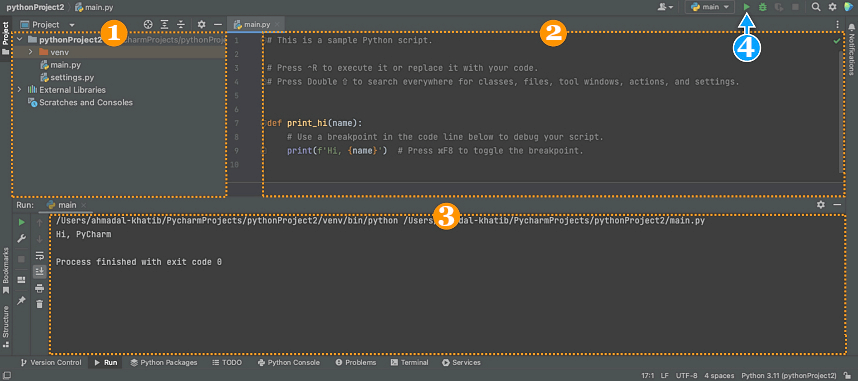This screenshot has width=858, height=381.
Task: Open Search Everywhere magnifier icon
Action: point(816,7)
